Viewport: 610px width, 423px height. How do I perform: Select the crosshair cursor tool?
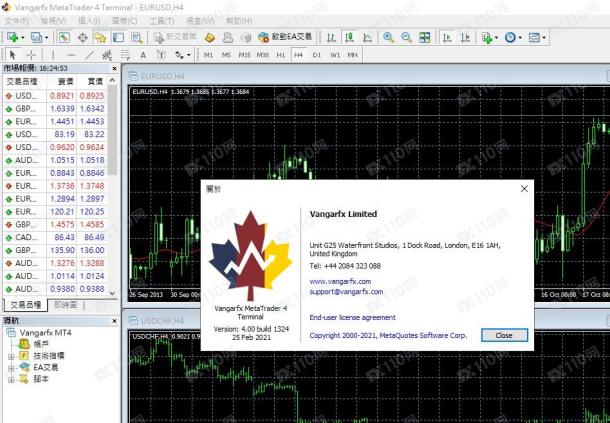point(31,55)
